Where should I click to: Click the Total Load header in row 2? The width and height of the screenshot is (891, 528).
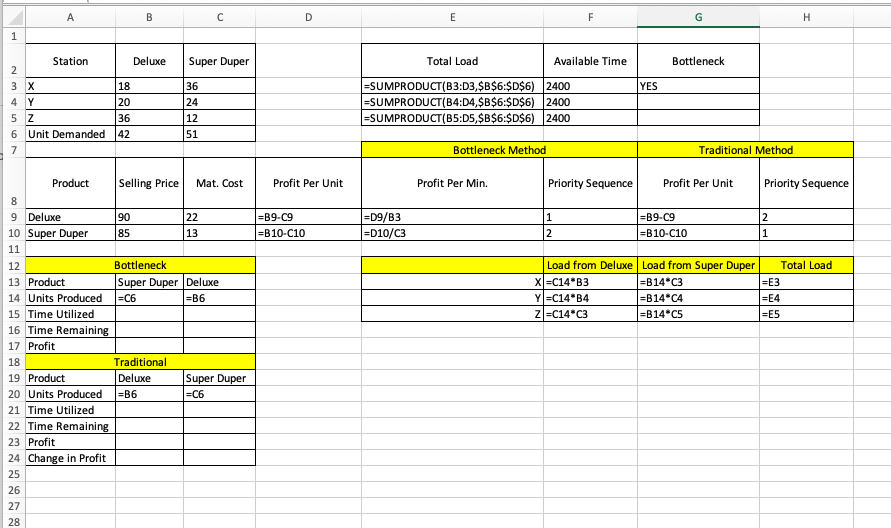452,61
